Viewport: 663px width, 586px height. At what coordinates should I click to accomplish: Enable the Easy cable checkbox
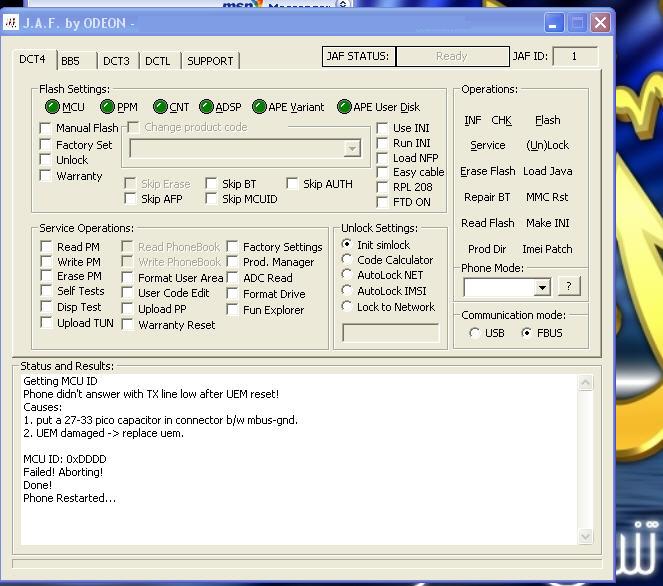(382, 173)
